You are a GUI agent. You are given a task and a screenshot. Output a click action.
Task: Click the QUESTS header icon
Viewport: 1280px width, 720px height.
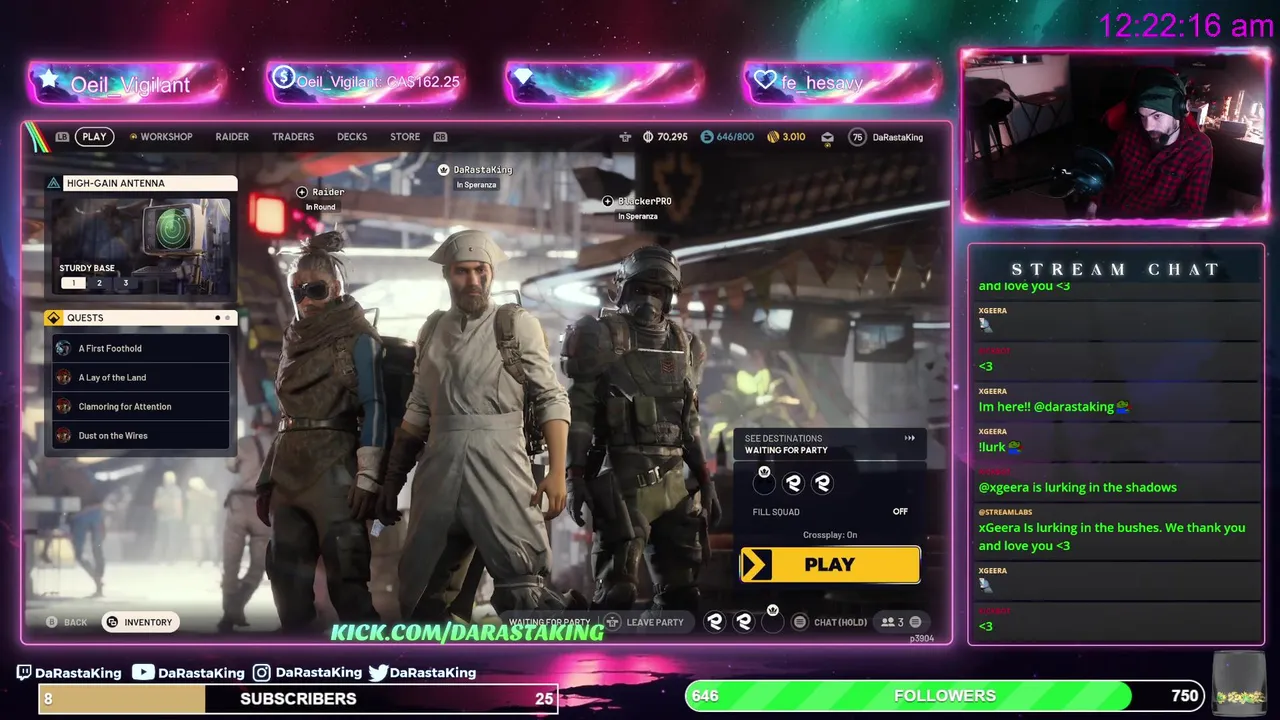coord(54,318)
